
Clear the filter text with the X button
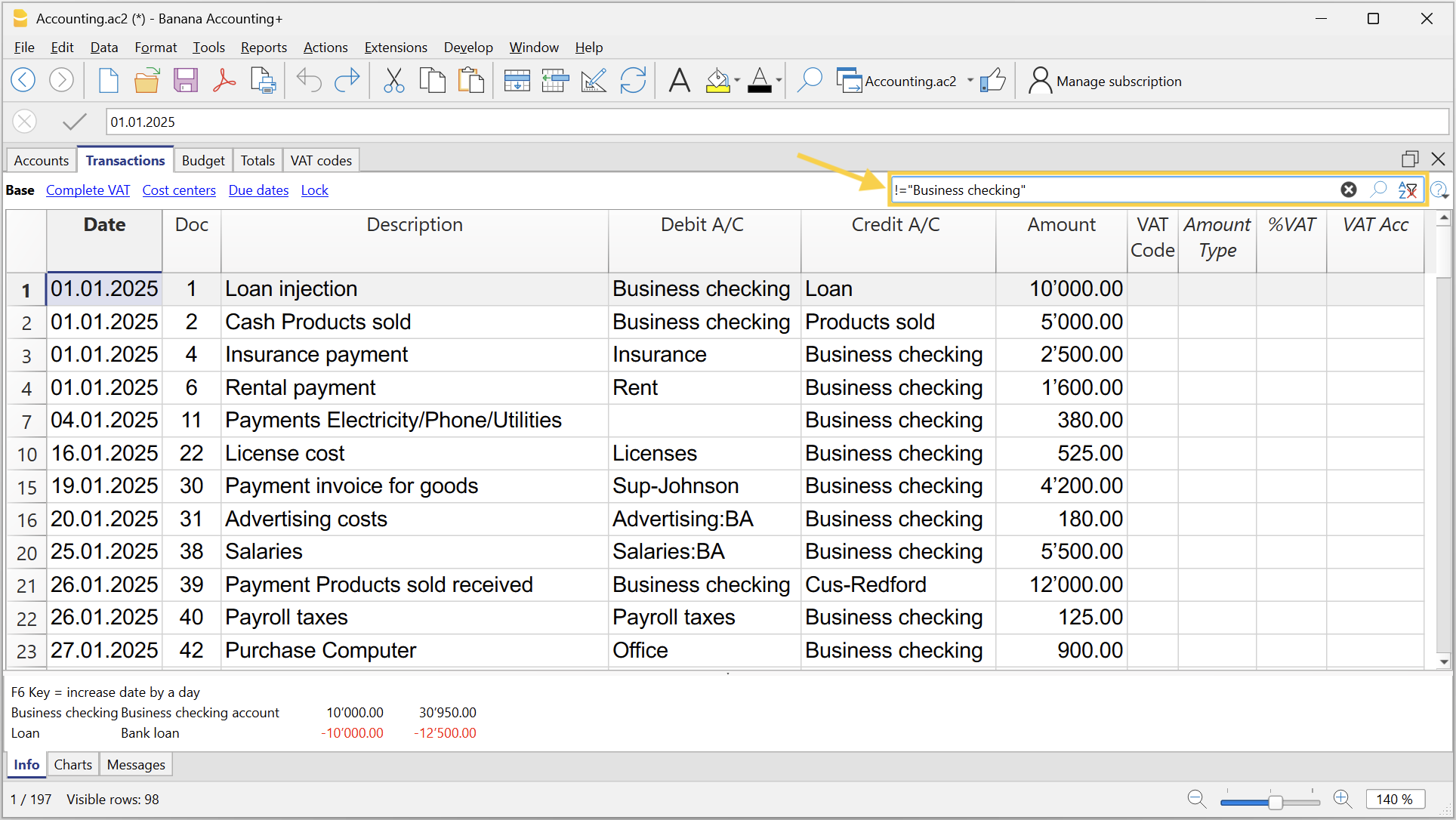pos(1349,190)
